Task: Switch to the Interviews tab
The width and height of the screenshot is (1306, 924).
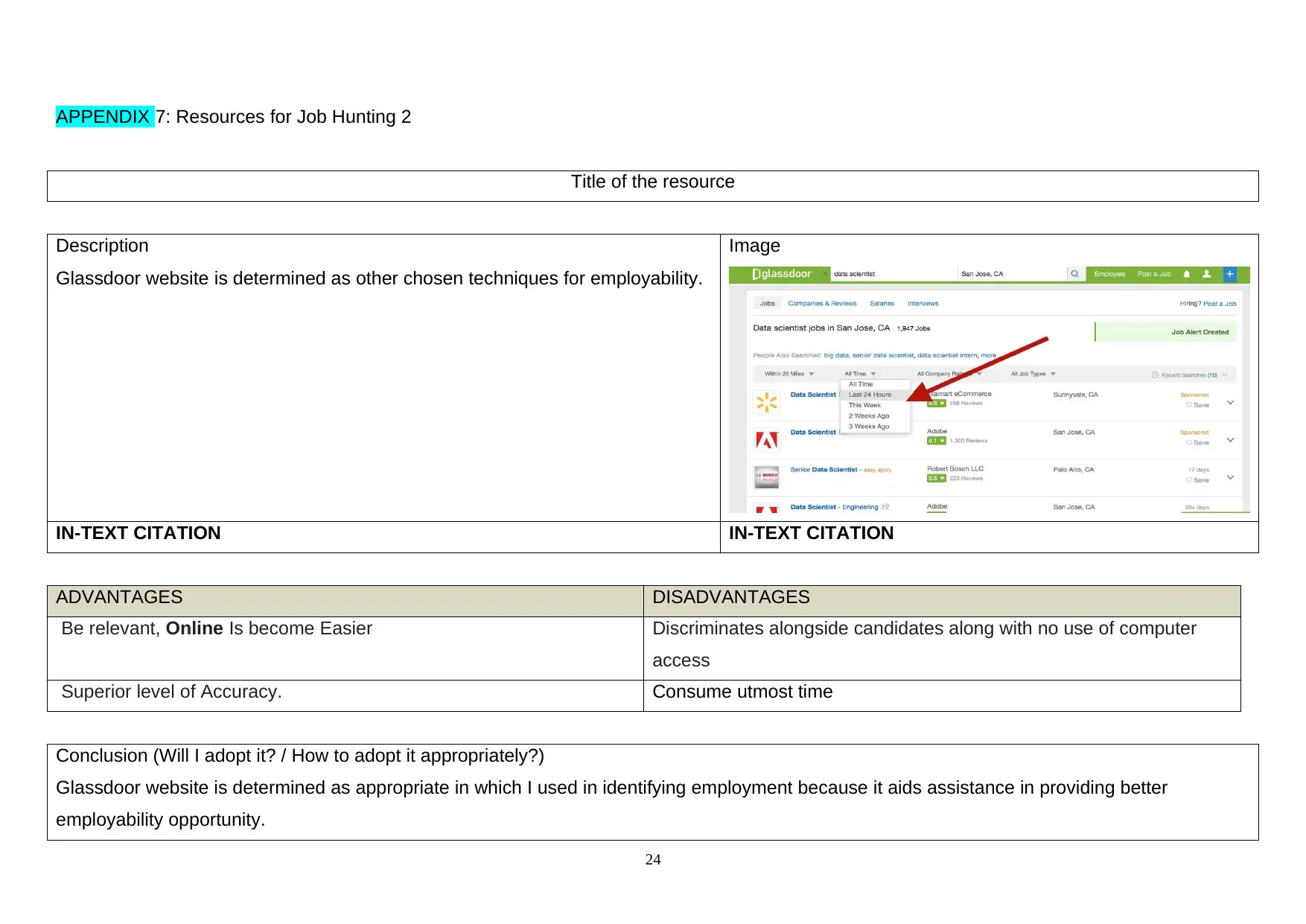Action: [923, 303]
